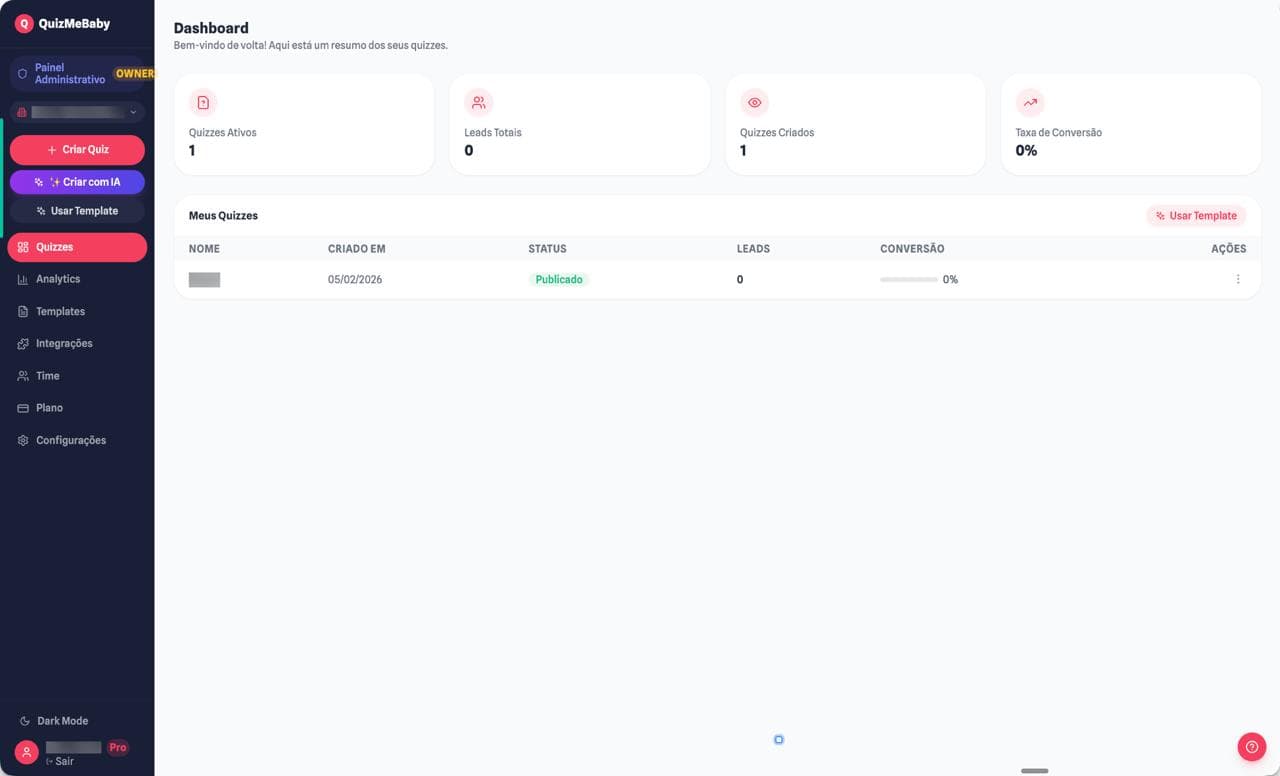
Task: Click the Plano card icon in sidebar
Action: pyautogui.click(x=21, y=407)
